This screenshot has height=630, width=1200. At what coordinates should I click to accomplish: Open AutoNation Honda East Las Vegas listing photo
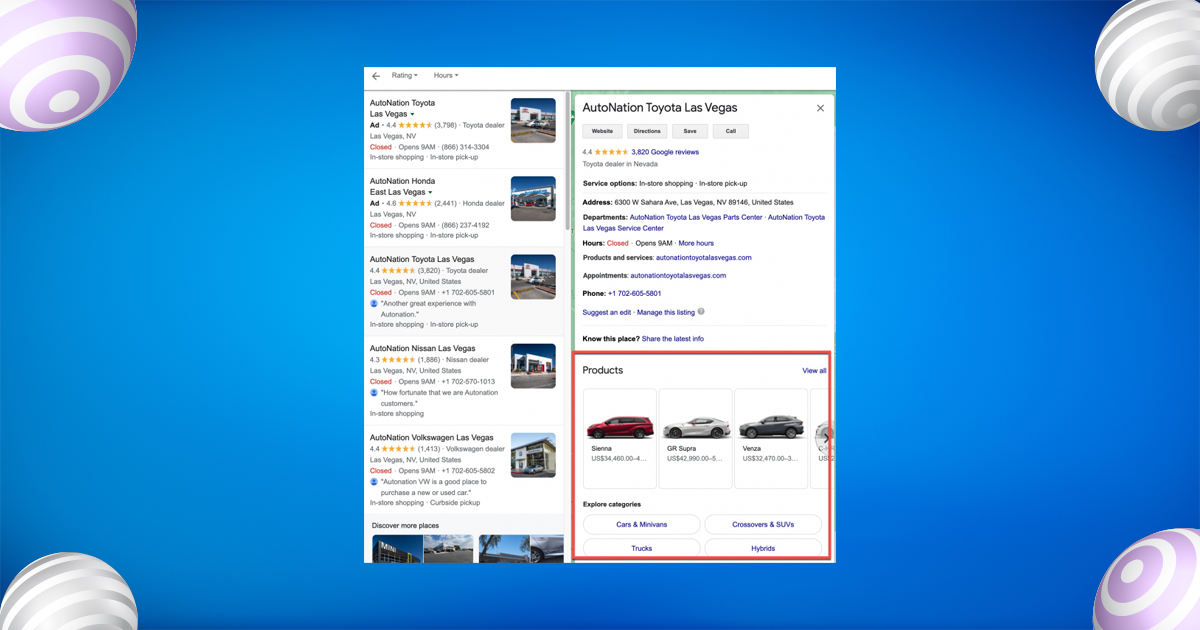(533, 199)
